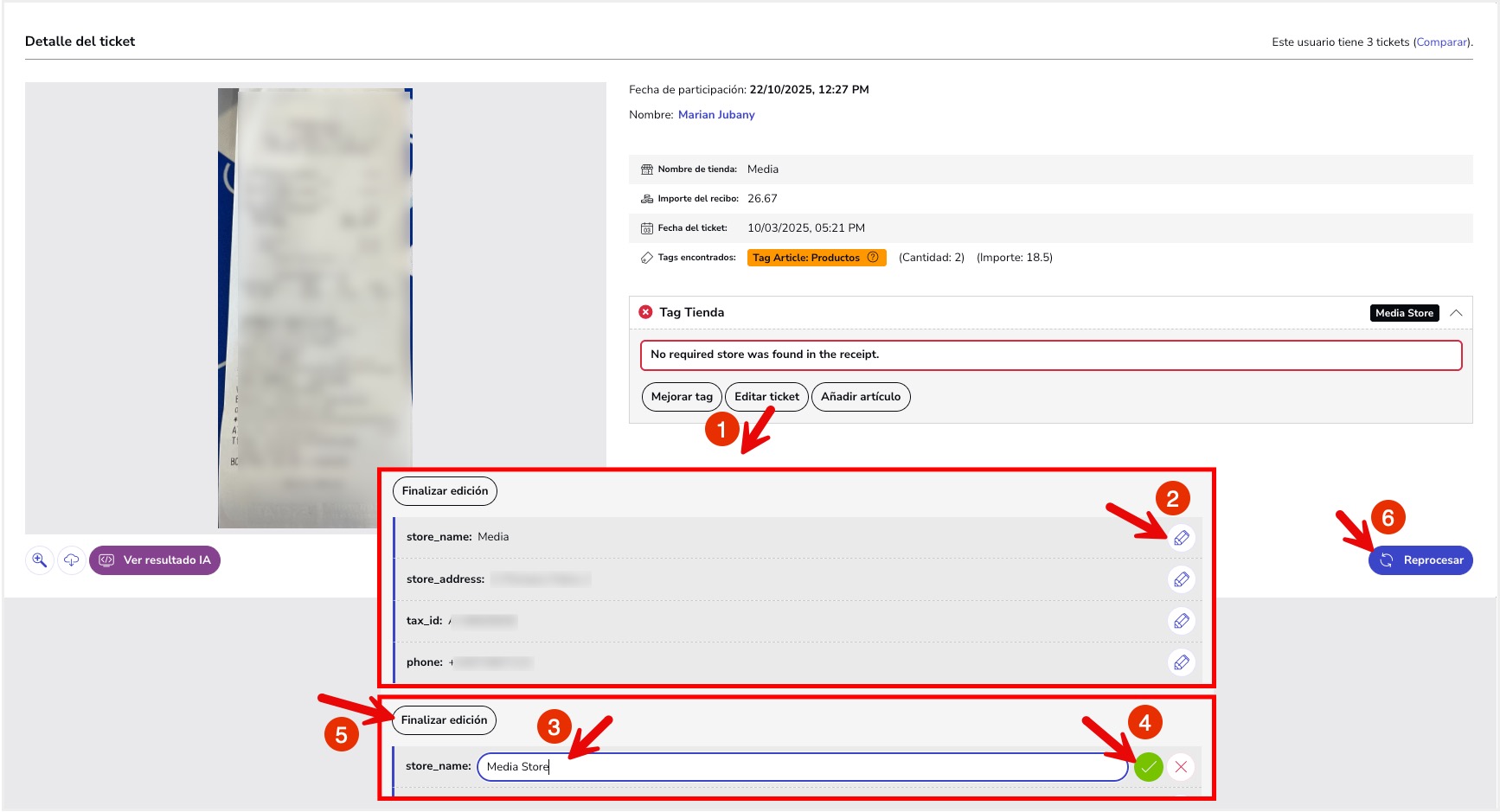Cancel store name edit with red X
Screen dimensions: 1500x812
(x=1181, y=767)
